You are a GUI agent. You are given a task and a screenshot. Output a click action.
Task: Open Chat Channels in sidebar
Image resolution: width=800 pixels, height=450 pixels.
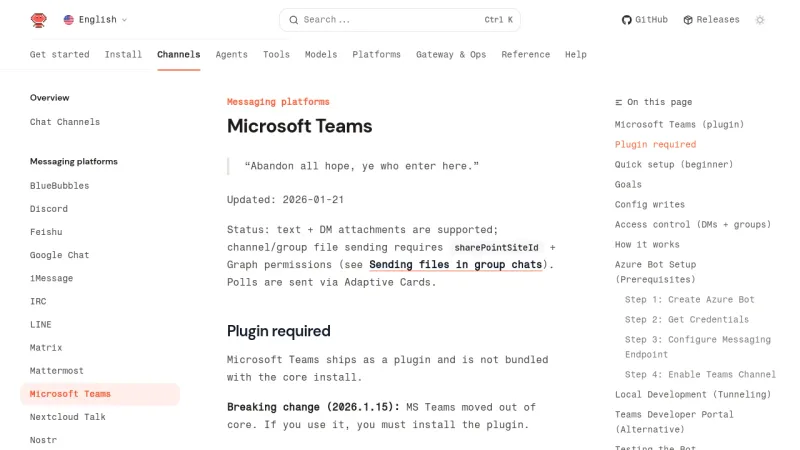[x=65, y=122]
